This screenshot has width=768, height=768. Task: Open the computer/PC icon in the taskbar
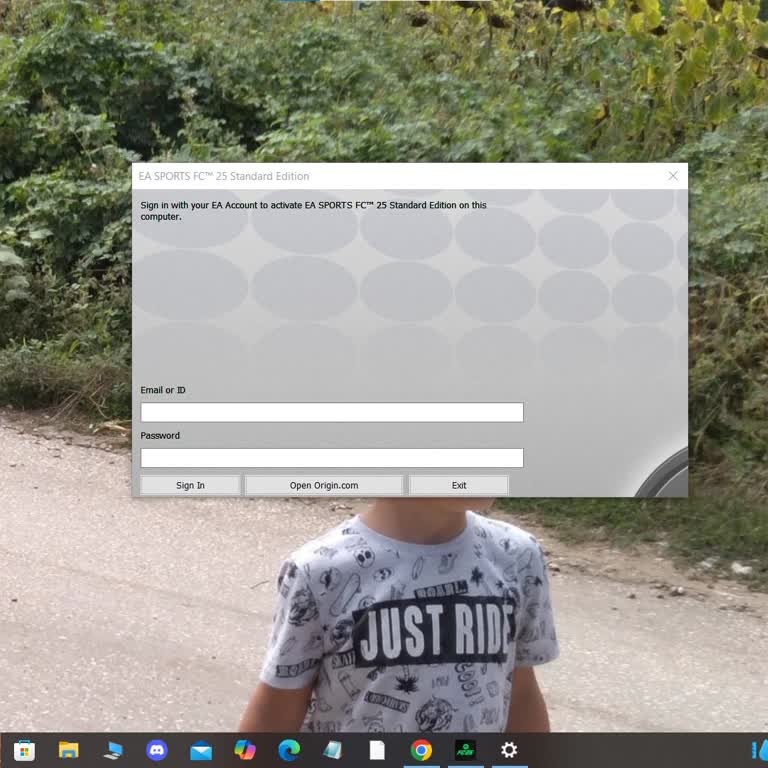[x=113, y=750]
